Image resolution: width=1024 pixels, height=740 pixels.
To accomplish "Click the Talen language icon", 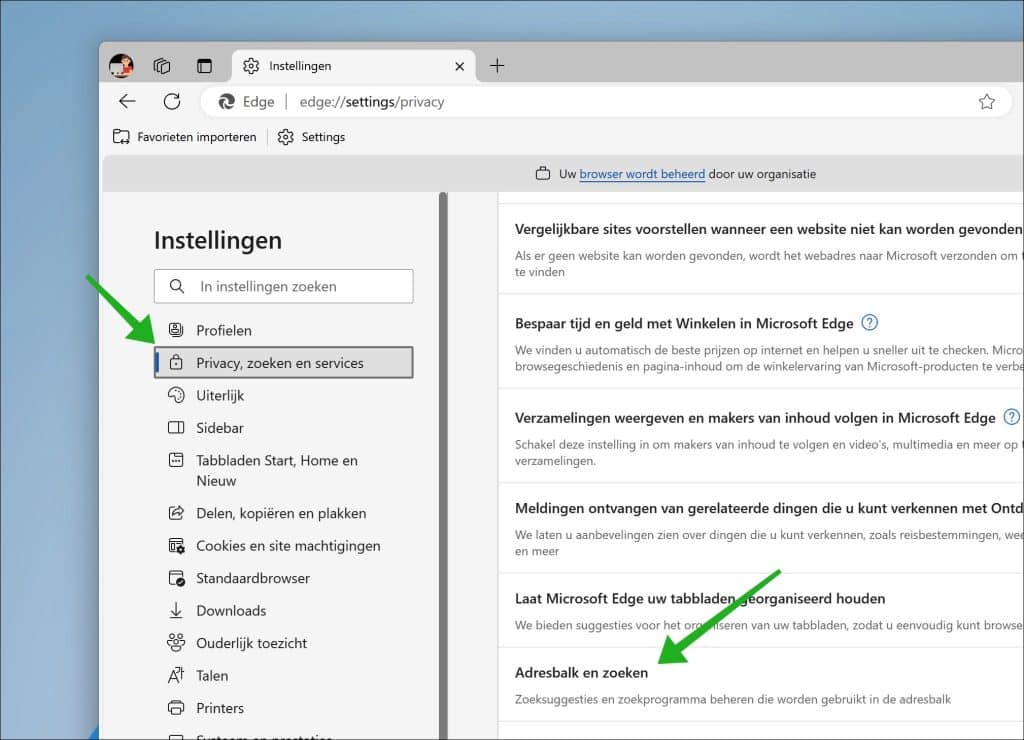I will click(176, 675).
